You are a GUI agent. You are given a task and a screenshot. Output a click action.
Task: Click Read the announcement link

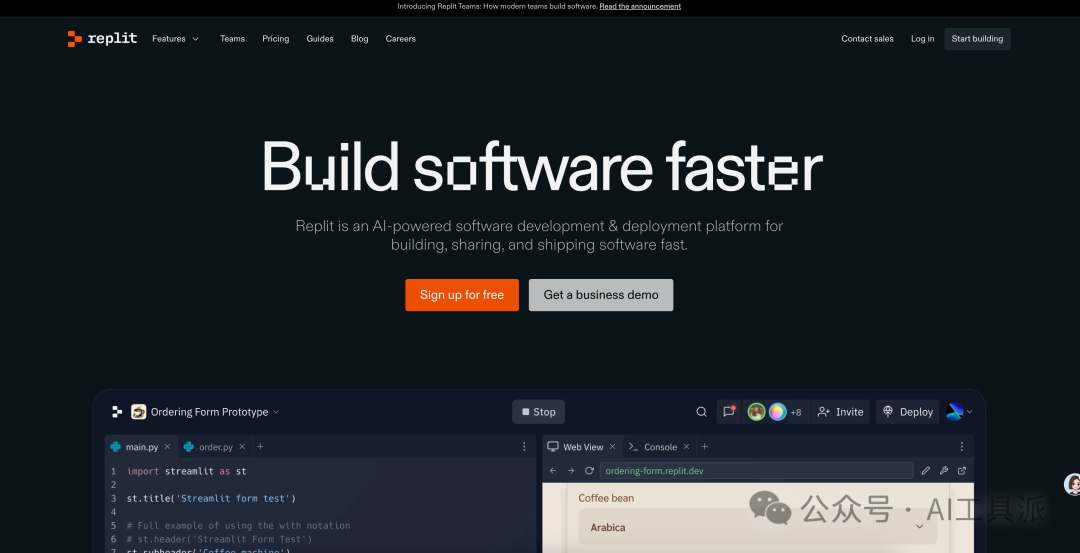[x=640, y=6]
